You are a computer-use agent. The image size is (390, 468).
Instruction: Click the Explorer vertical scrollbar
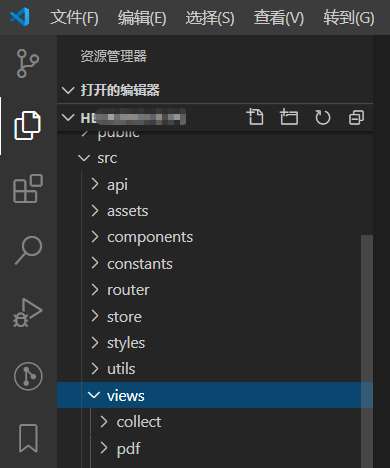pos(367,350)
